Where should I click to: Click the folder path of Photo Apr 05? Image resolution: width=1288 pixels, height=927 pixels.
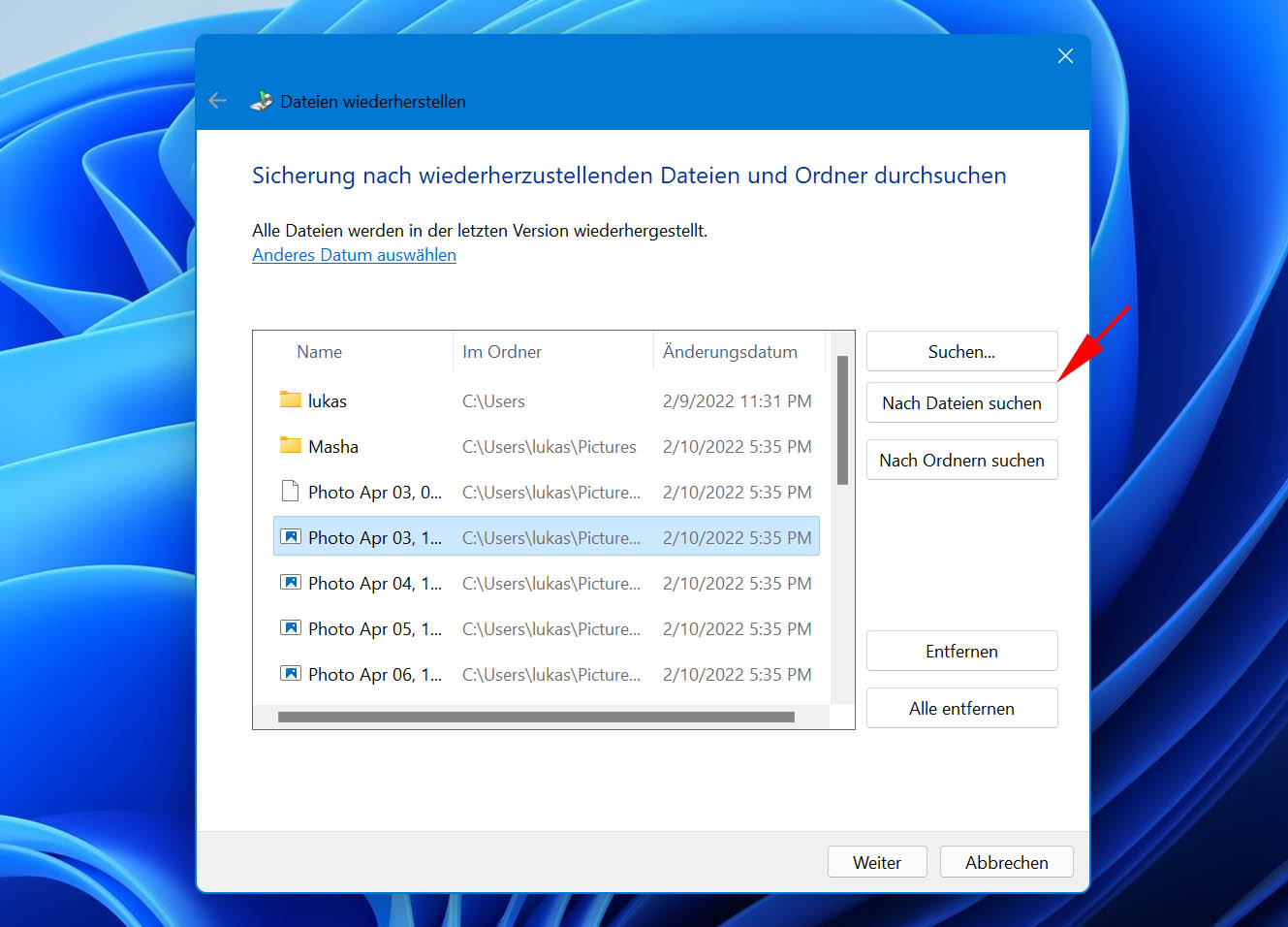(551, 628)
